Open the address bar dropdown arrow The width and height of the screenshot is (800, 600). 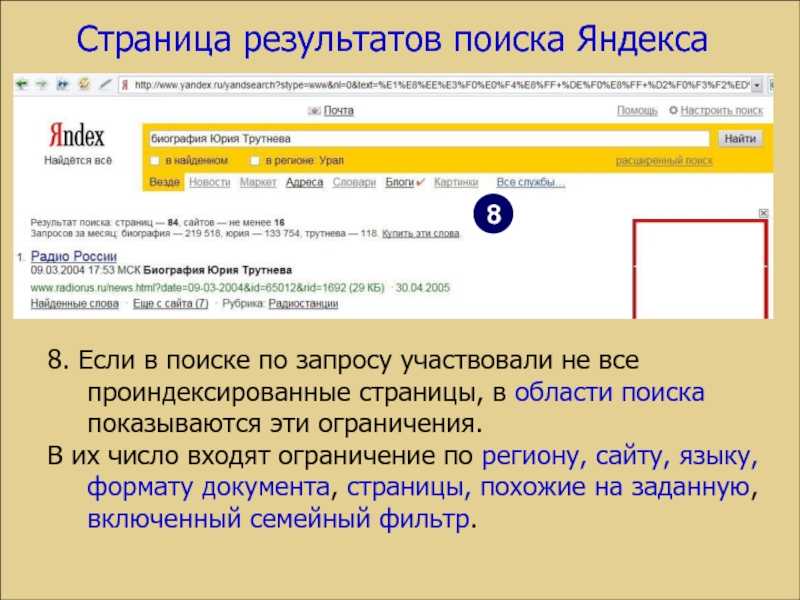(757, 85)
